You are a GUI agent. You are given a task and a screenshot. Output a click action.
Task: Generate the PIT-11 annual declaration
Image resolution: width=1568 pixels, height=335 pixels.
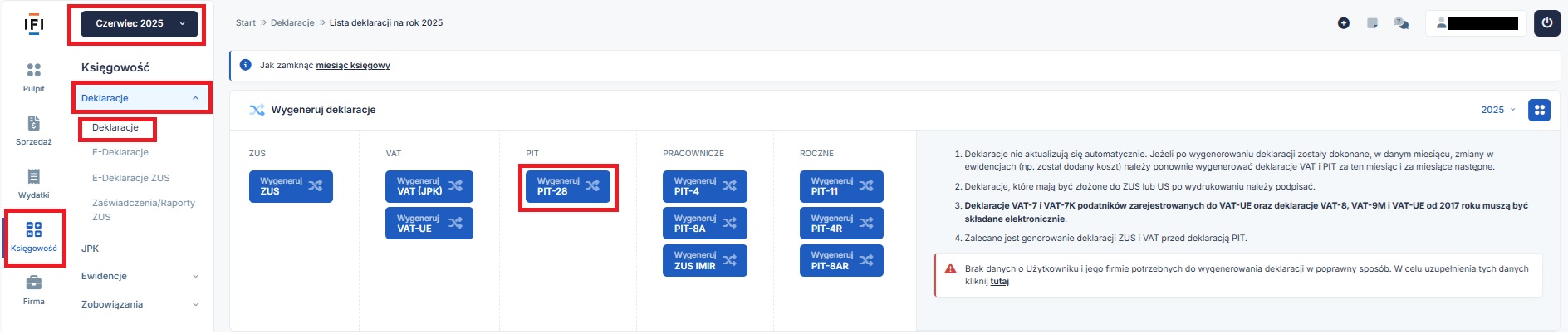coord(841,186)
